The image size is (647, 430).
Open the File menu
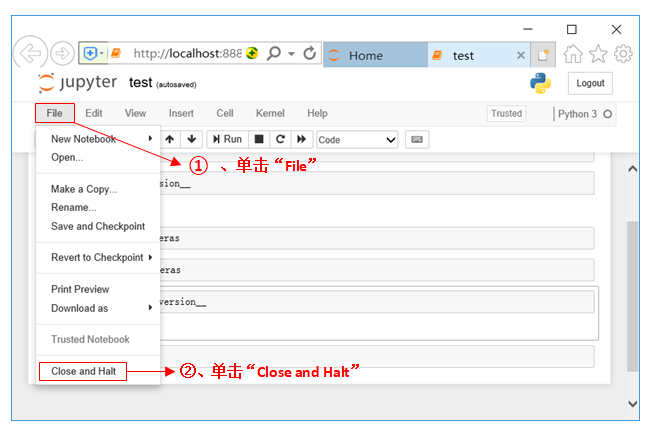(54, 113)
